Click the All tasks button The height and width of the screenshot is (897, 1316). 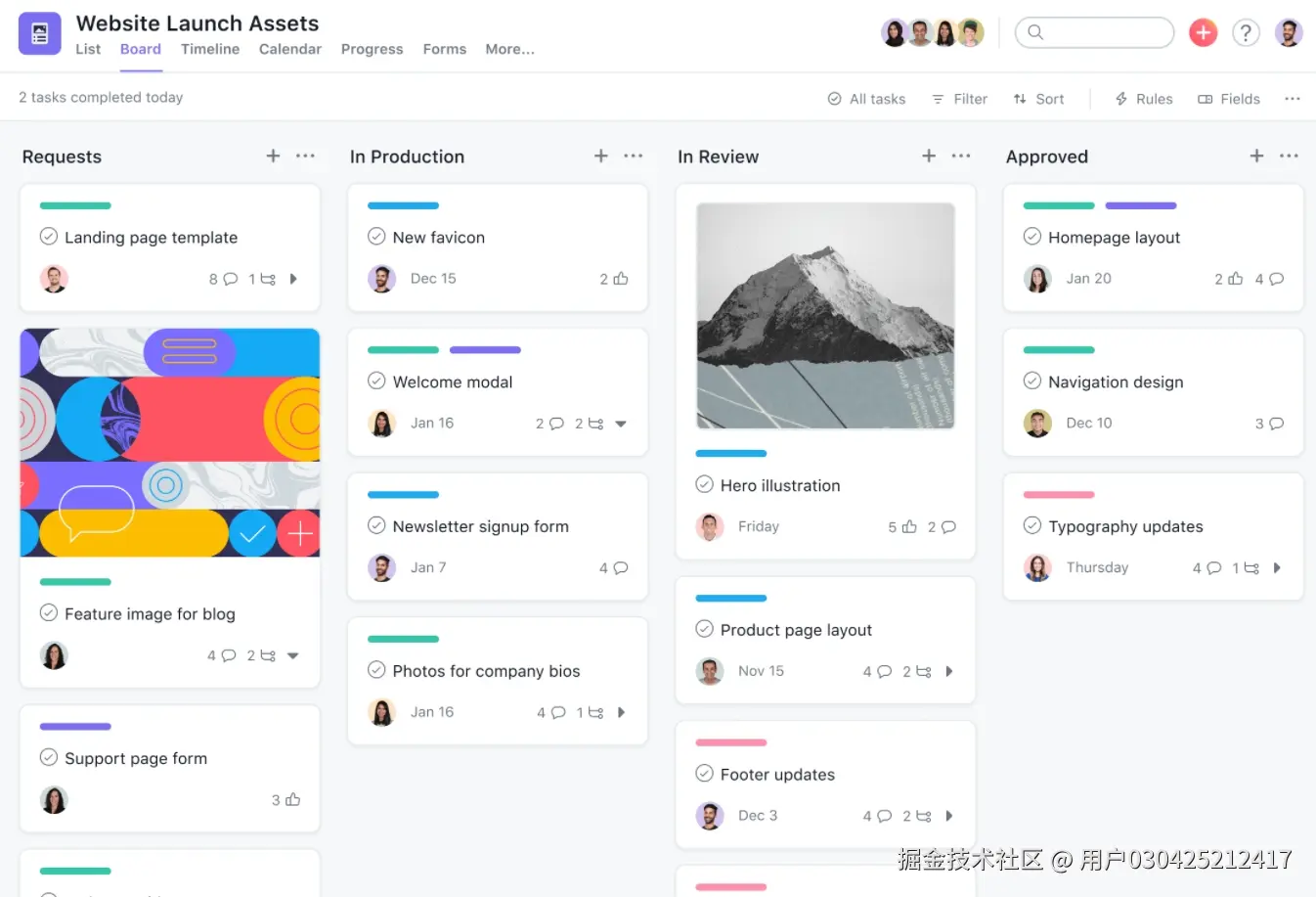pyautogui.click(x=866, y=99)
